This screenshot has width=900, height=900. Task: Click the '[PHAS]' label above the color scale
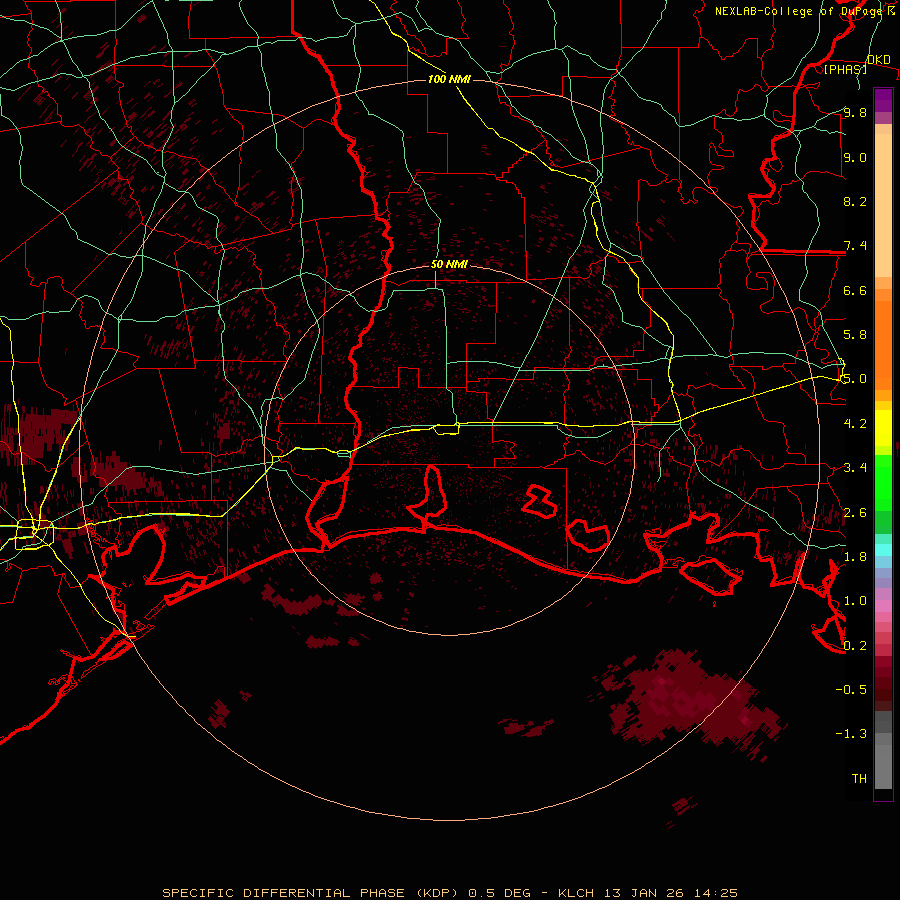click(845, 69)
